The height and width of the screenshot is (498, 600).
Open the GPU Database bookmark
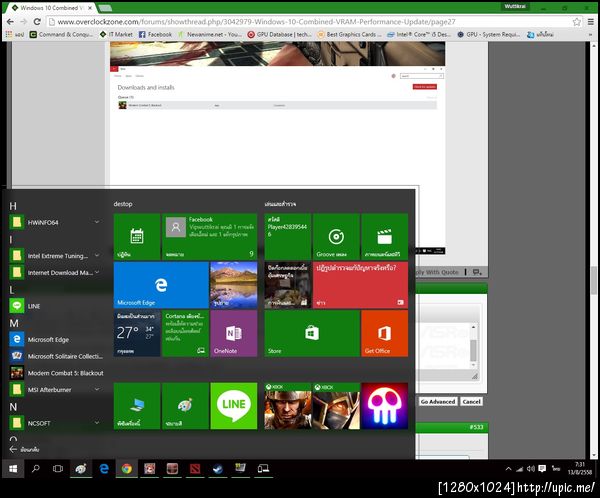[280, 34]
